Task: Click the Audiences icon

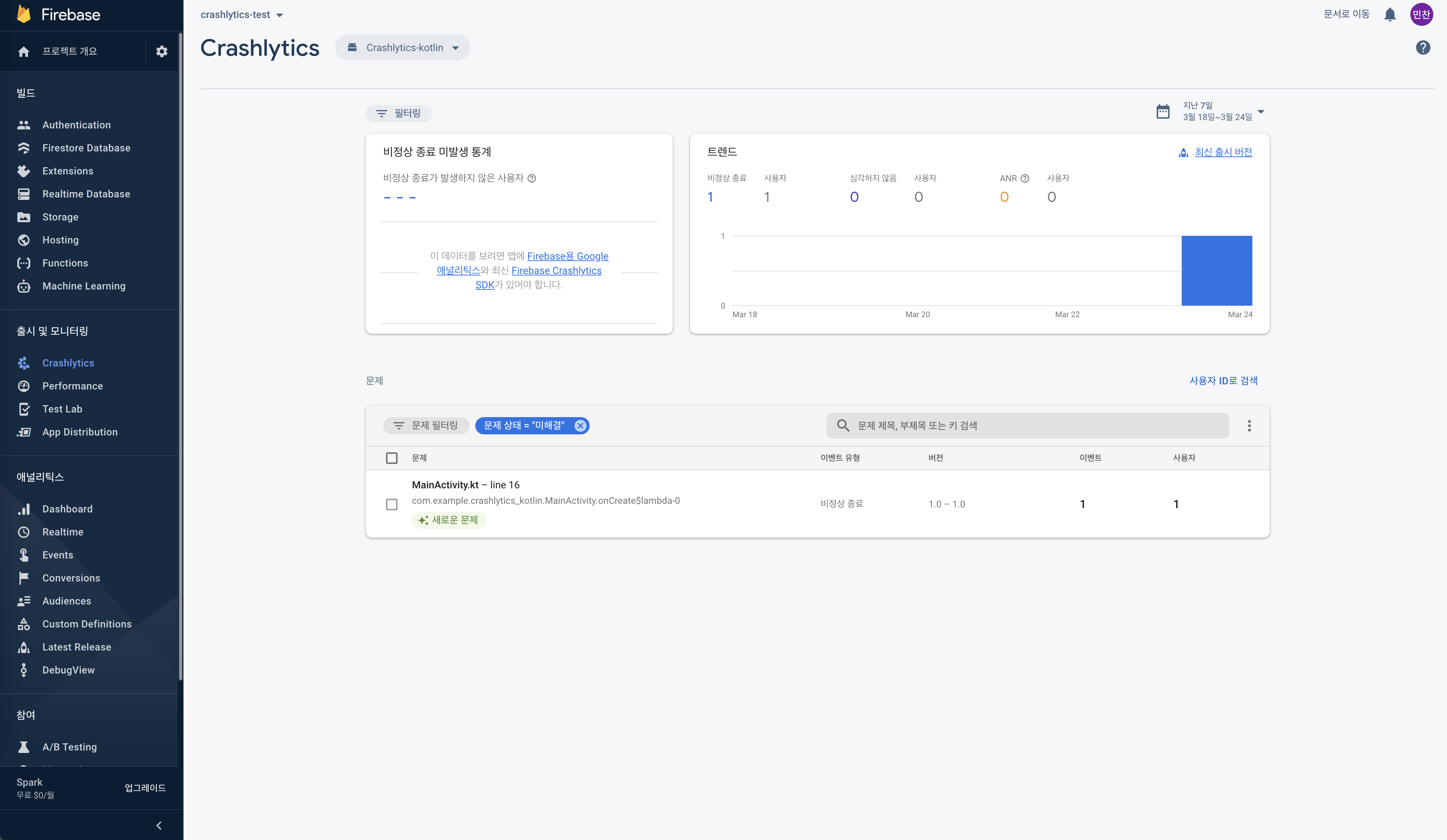Action: [23, 601]
